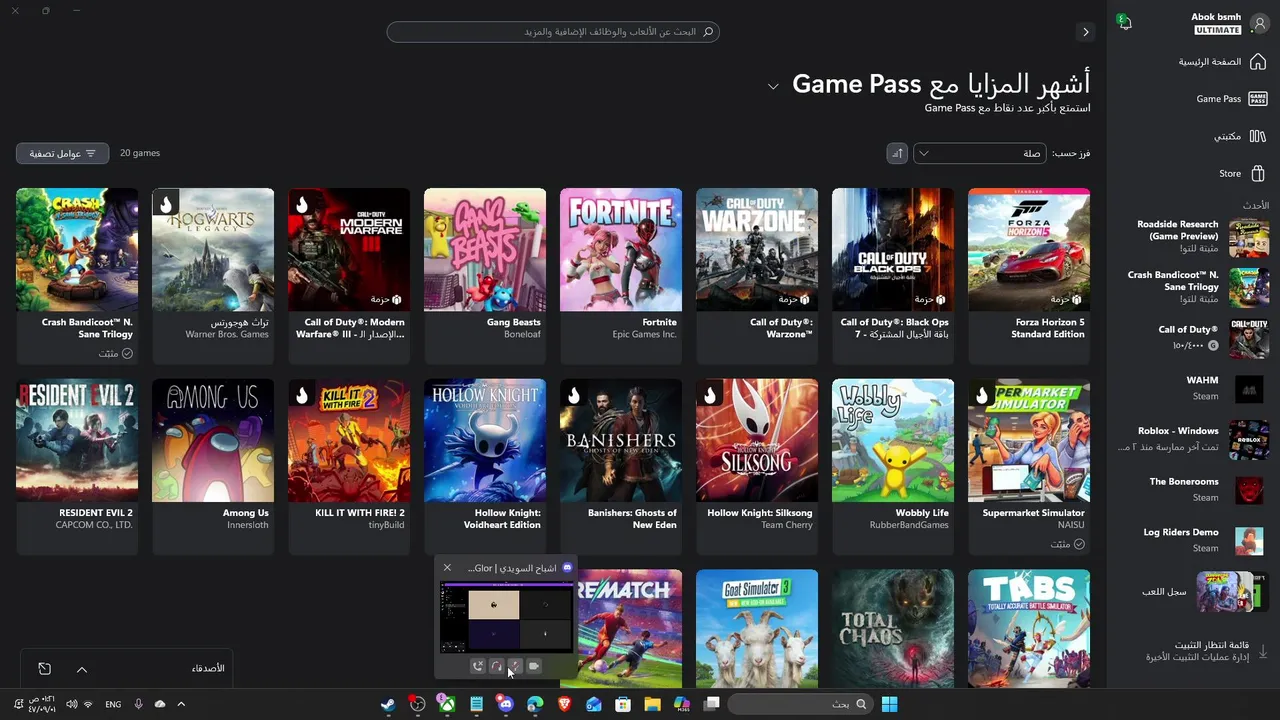Click the taskbar search box

pyautogui.click(x=800, y=704)
